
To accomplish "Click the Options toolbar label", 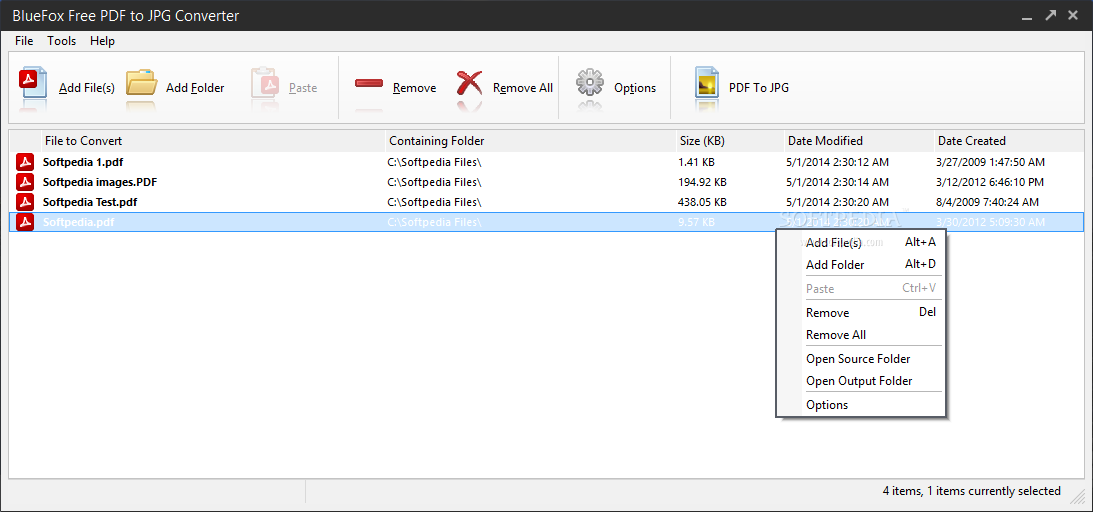I will point(635,88).
